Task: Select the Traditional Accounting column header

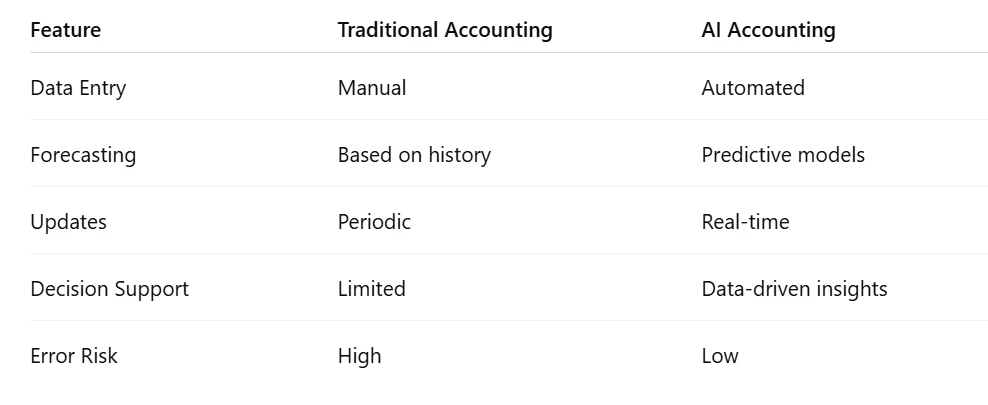Action: pyautogui.click(x=445, y=30)
